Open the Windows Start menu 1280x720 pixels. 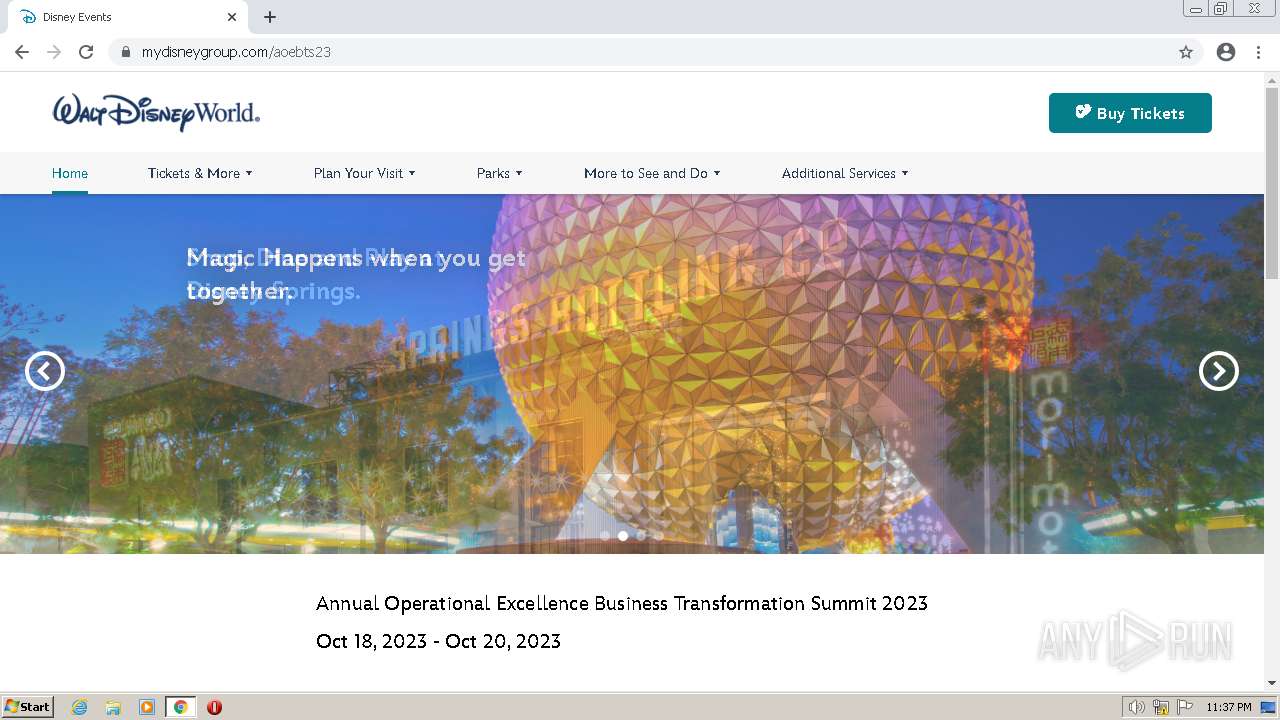28,707
